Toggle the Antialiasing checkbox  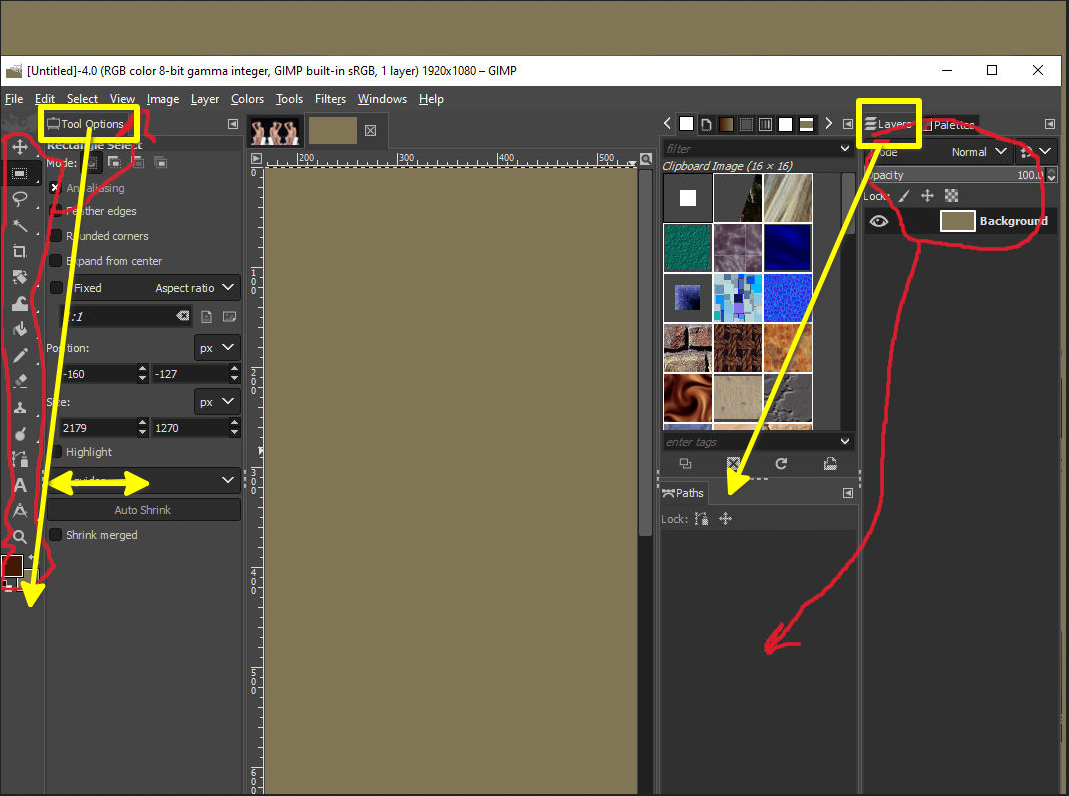pos(56,187)
